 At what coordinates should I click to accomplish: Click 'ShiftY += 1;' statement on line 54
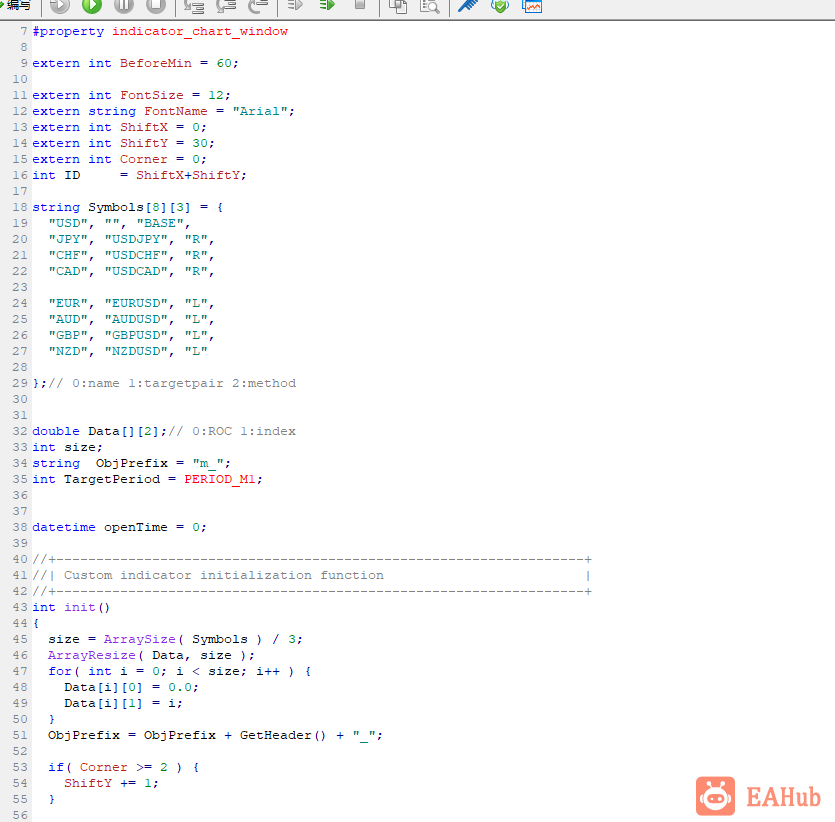[111, 783]
